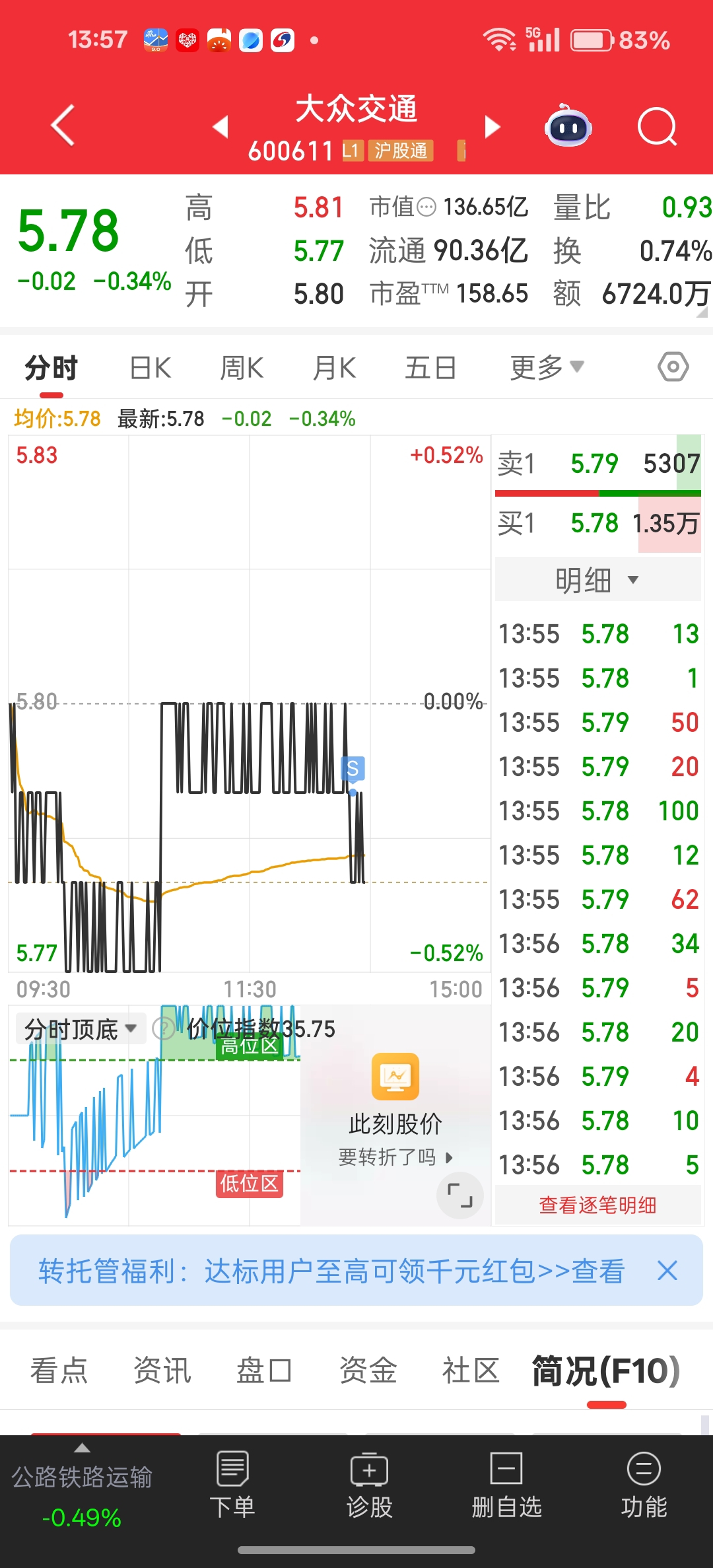The width and height of the screenshot is (713, 1568).
Task: Tap the 高位区 zone label
Action: 250,1046
